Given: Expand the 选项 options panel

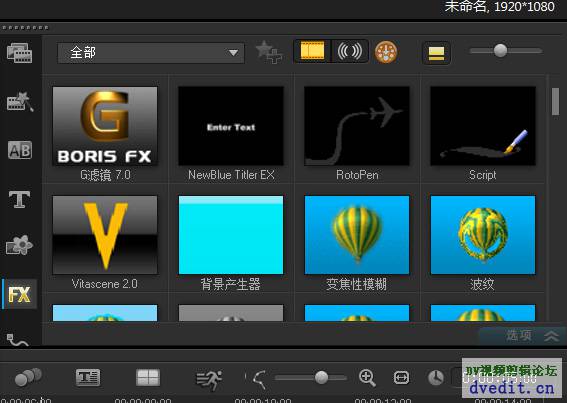Looking at the screenshot, I should 522,336.
